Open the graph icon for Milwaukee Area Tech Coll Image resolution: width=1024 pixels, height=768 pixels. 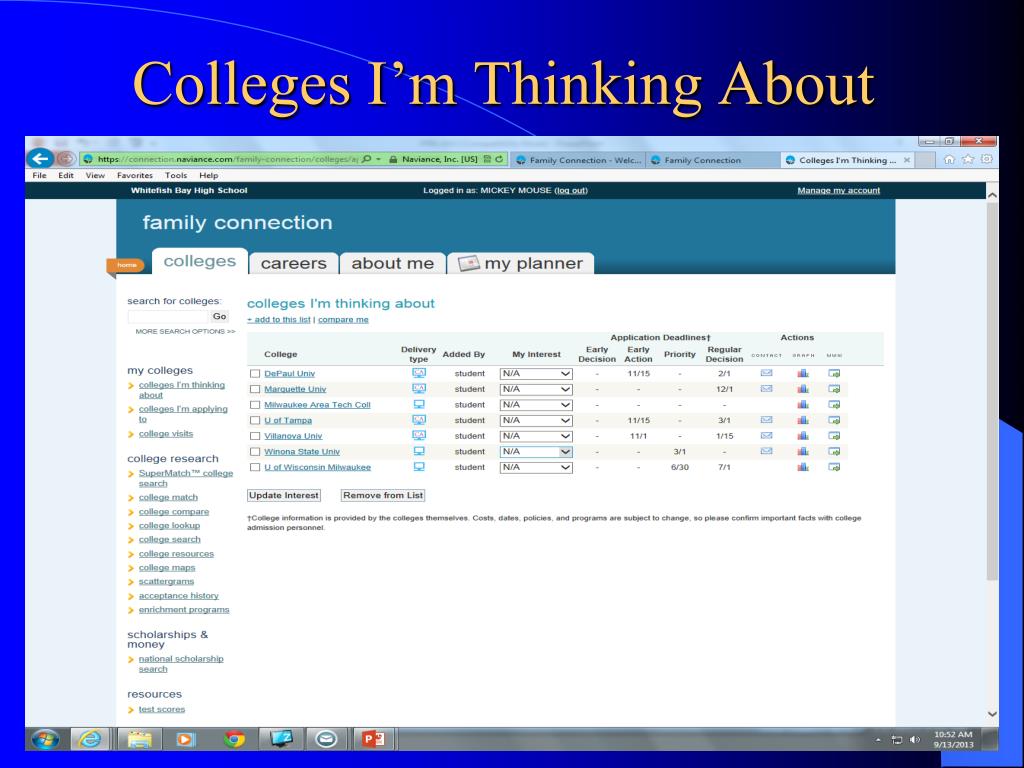point(803,404)
